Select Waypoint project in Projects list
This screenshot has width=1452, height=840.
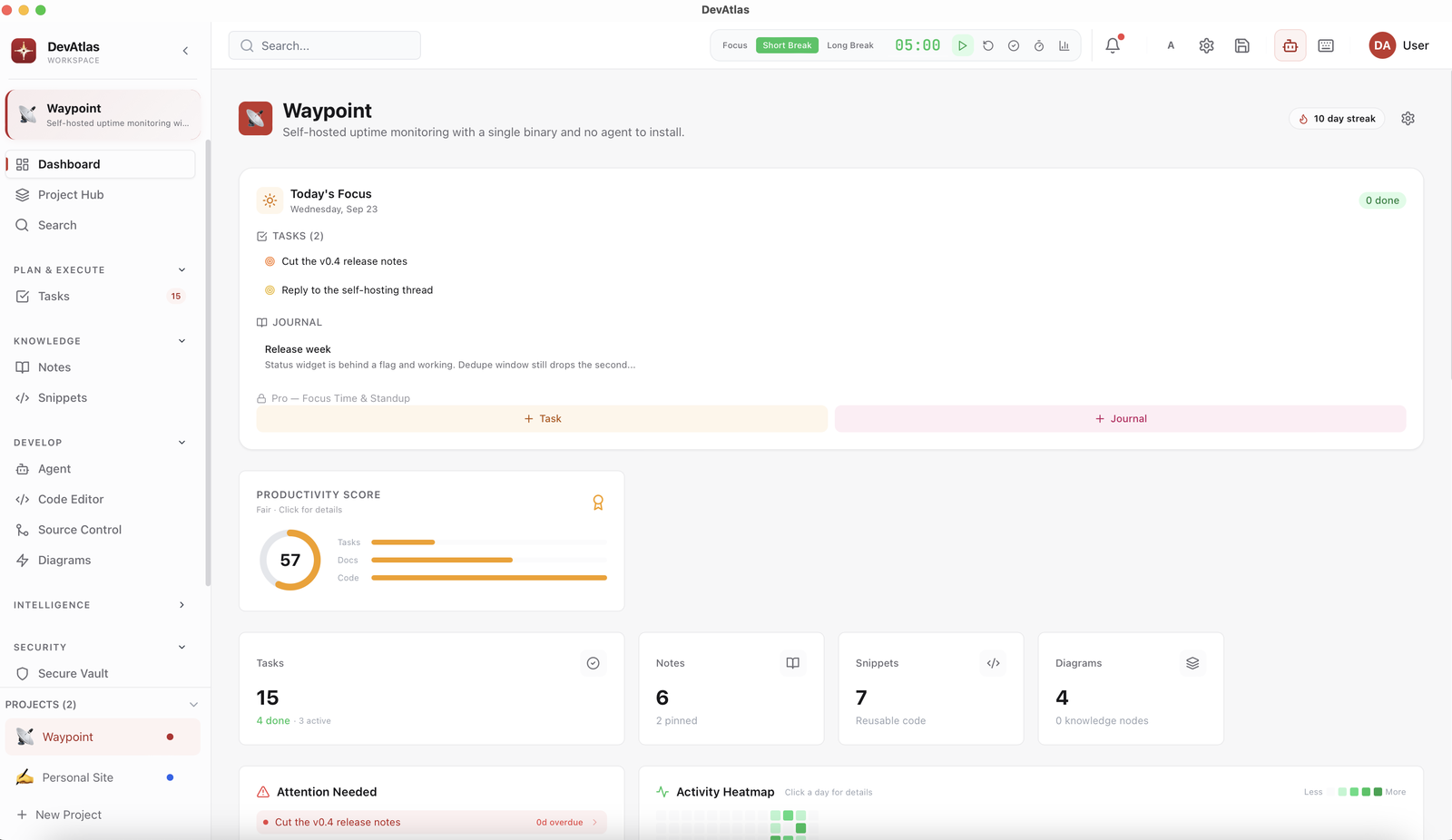(103, 737)
